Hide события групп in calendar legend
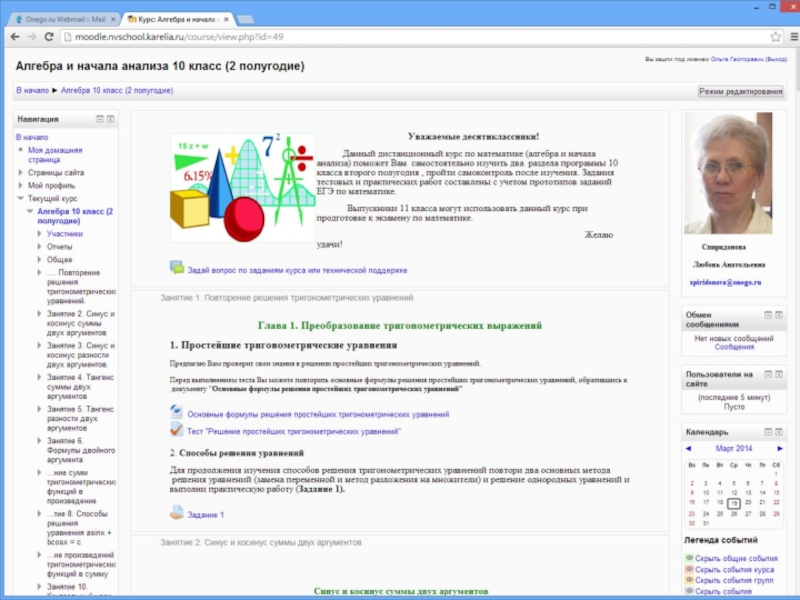This screenshot has height=600, width=800. click(735, 581)
